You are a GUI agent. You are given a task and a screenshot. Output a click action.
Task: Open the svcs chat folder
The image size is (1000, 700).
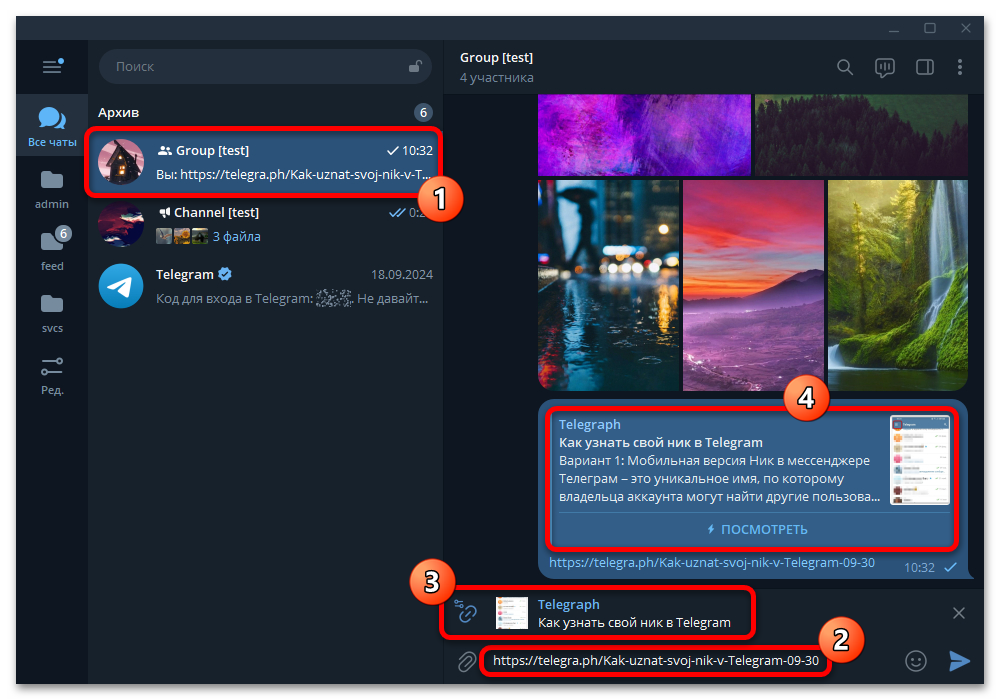coord(52,312)
